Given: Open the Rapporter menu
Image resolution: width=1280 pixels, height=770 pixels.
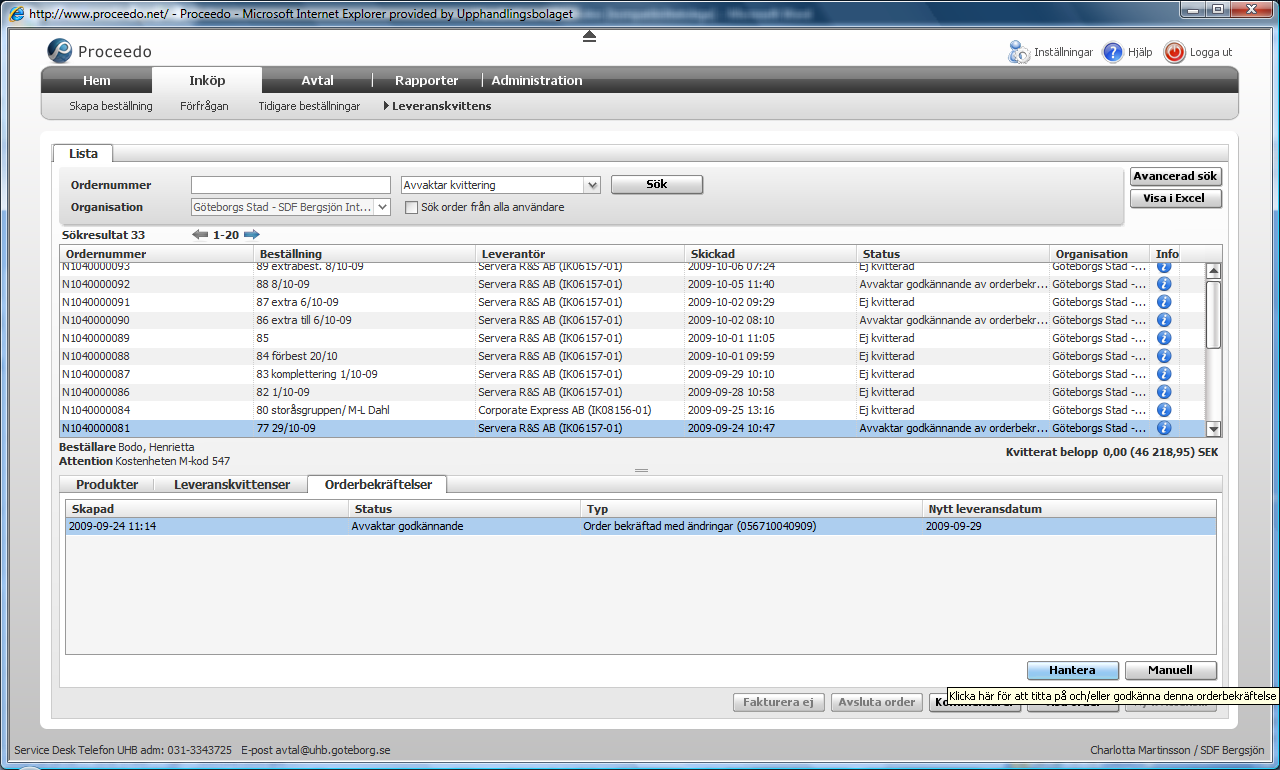Looking at the screenshot, I should click(x=427, y=81).
